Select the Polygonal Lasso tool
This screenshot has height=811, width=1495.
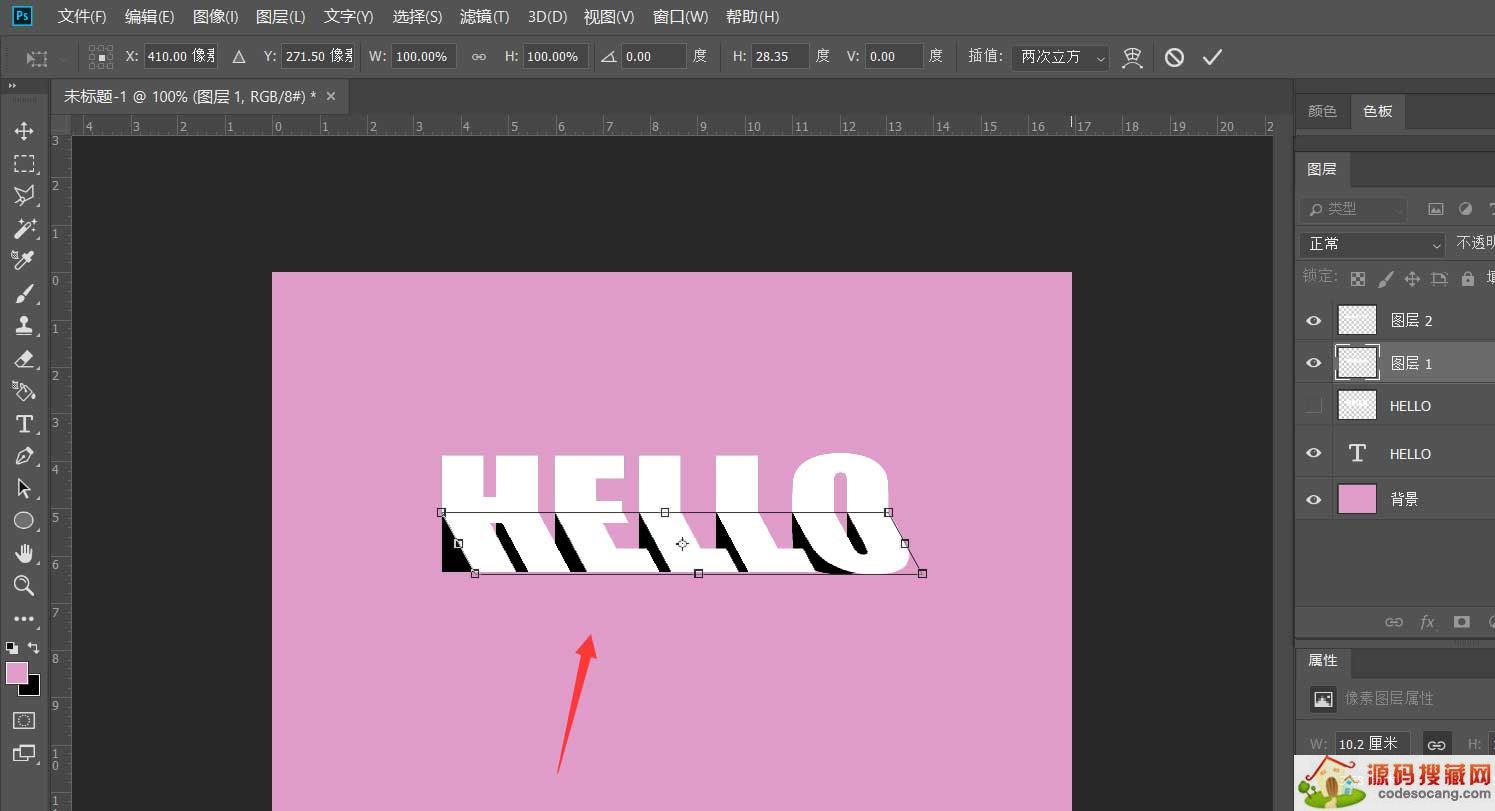(x=24, y=195)
